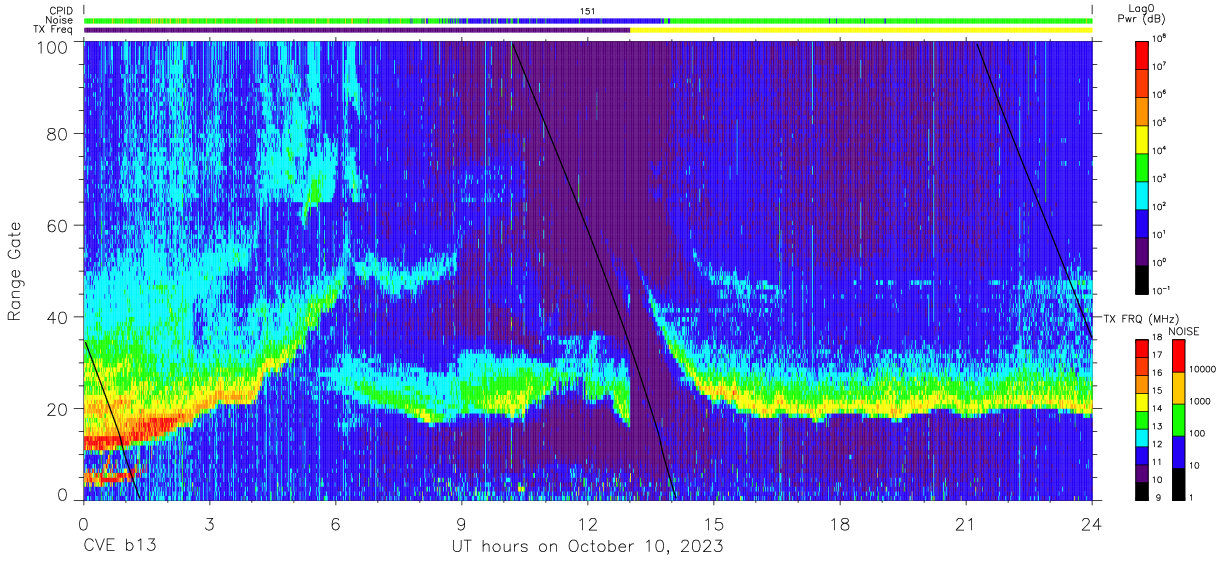Click x-axis tick label '24'
Screen dimensions: 1228x567
pyautogui.click(x=1092, y=523)
